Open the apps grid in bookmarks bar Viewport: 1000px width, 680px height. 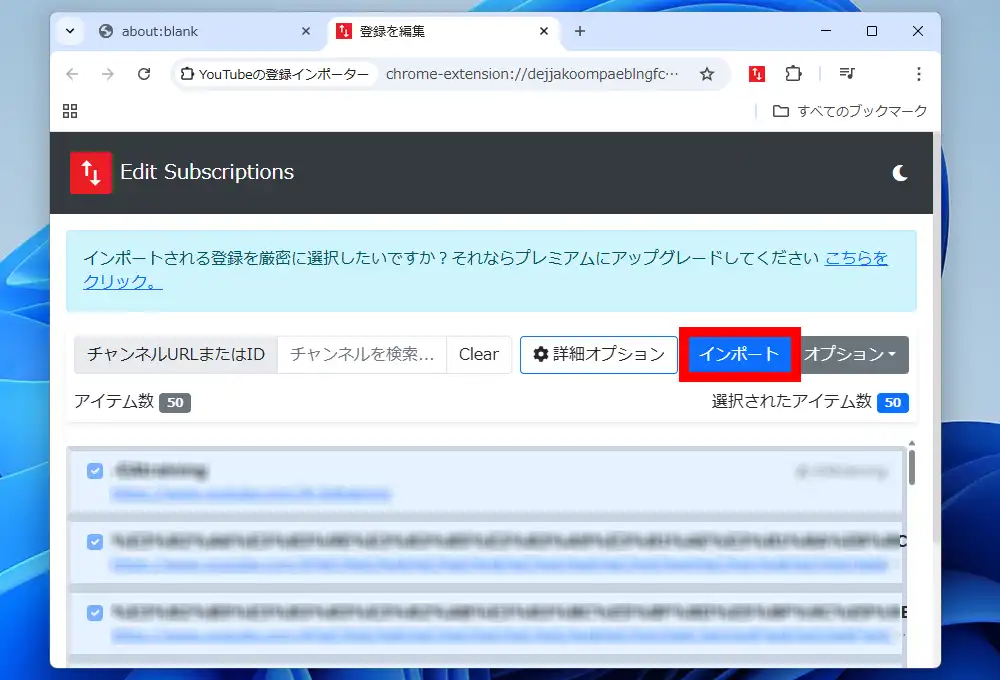[70, 111]
